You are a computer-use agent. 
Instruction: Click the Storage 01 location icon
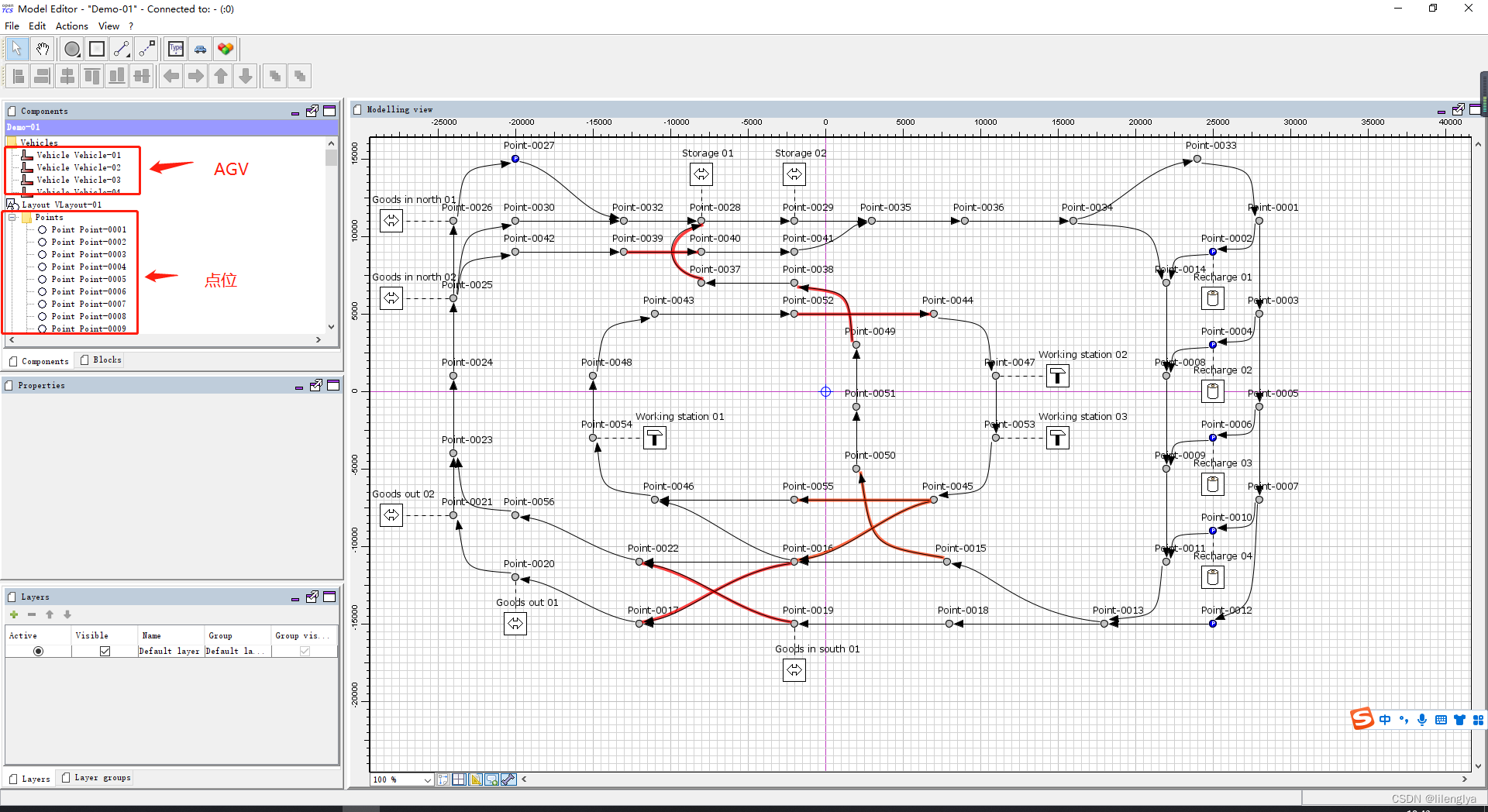(x=701, y=174)
